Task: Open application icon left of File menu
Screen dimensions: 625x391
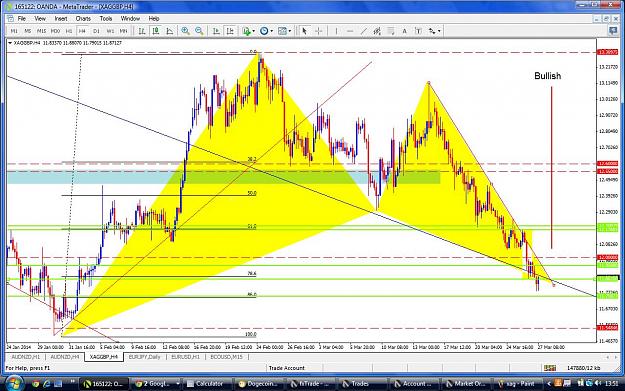Action: [x=10, y=18]
